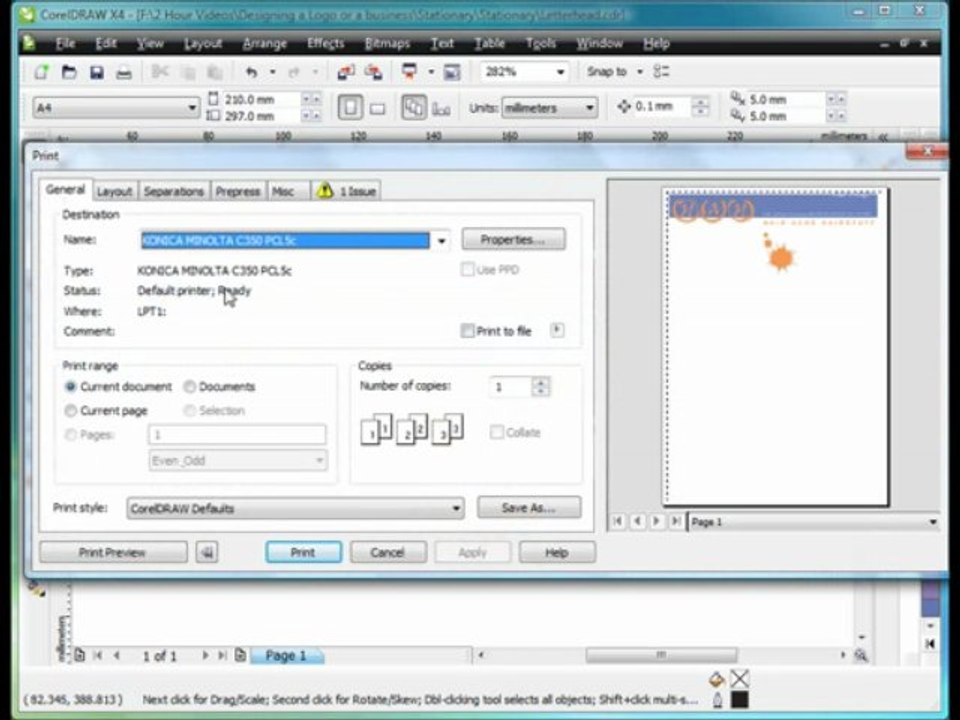Viewport: 960px width, 720px height.
Task: Click the Undo arrow icon
Action: 252,72
